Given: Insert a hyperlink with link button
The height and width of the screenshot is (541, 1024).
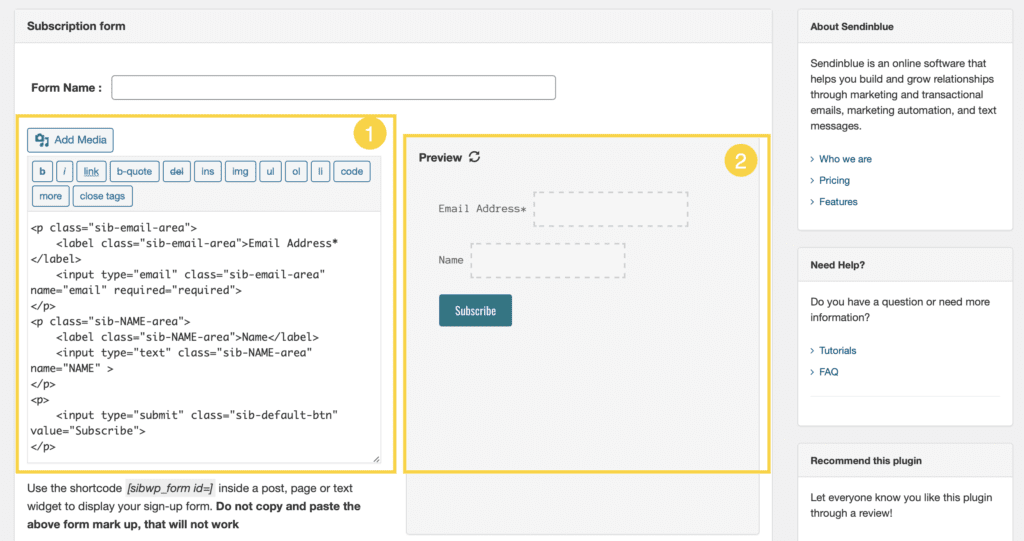Looking at the screenshot, I should pyautogui.click(x=91, y=171).
